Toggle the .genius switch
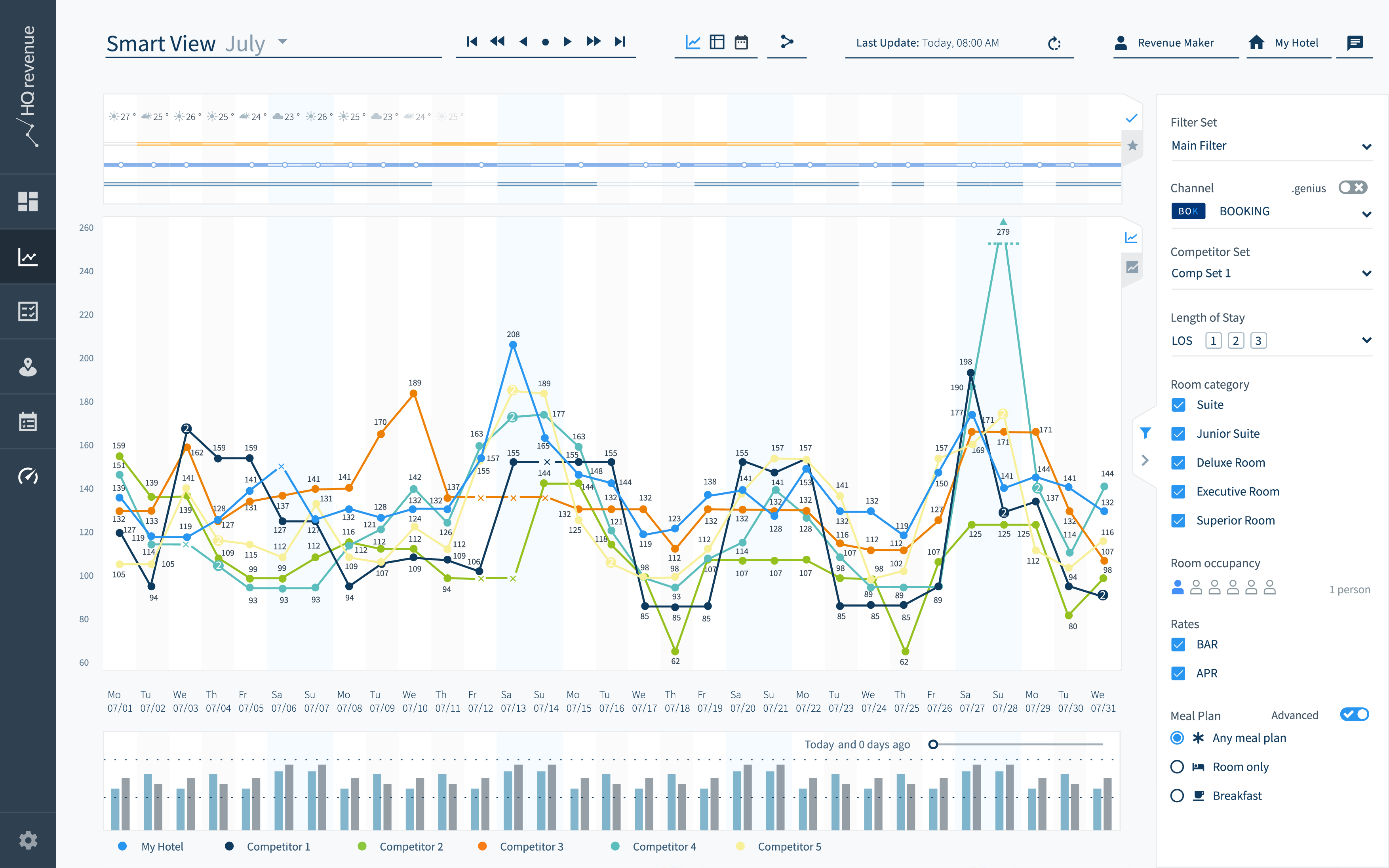1389x868 pixels. 1353,188
